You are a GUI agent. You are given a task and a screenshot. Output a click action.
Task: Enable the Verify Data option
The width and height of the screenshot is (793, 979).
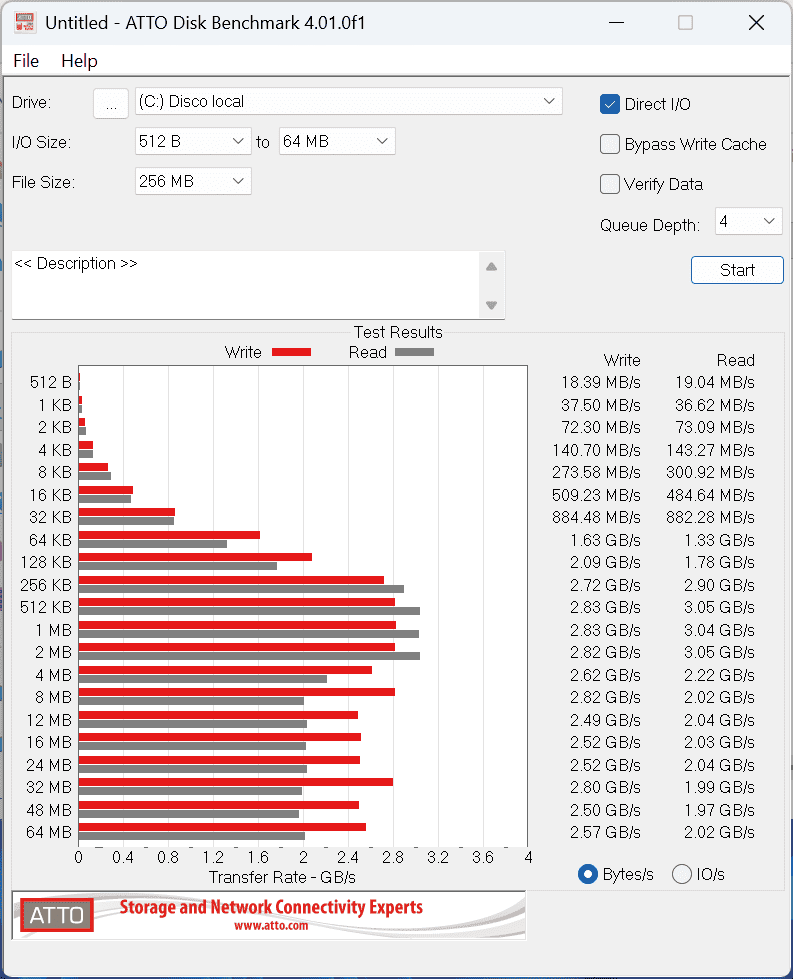[x=610, y=184]
